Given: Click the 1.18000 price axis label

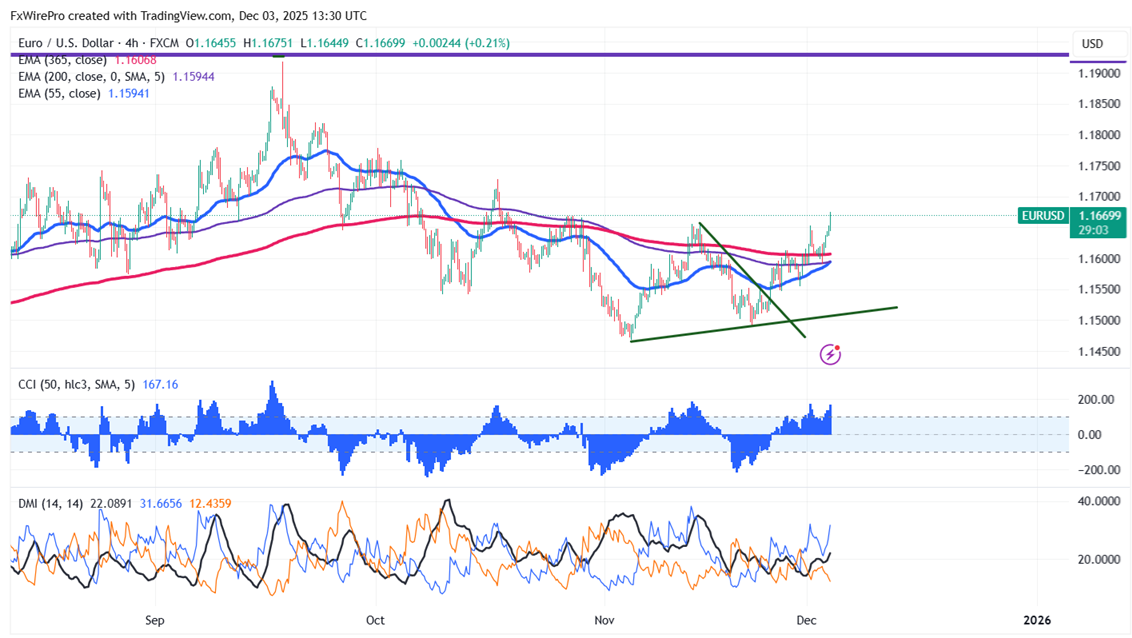Looking at the screenshot, I should coord(1099,135).
